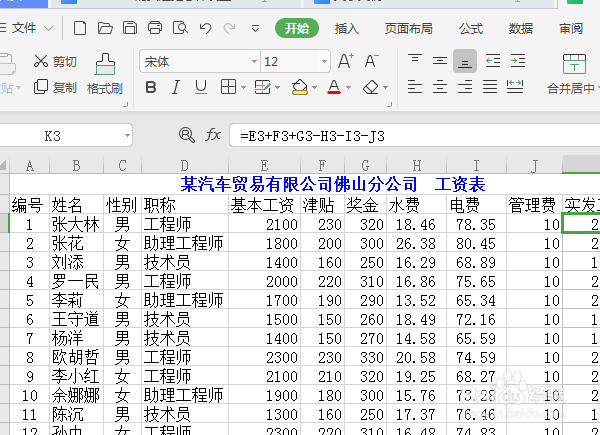This screenshot has width=600, height=435.
Task: Print the spreadsheet icon
Action: (x=155, y=28)
